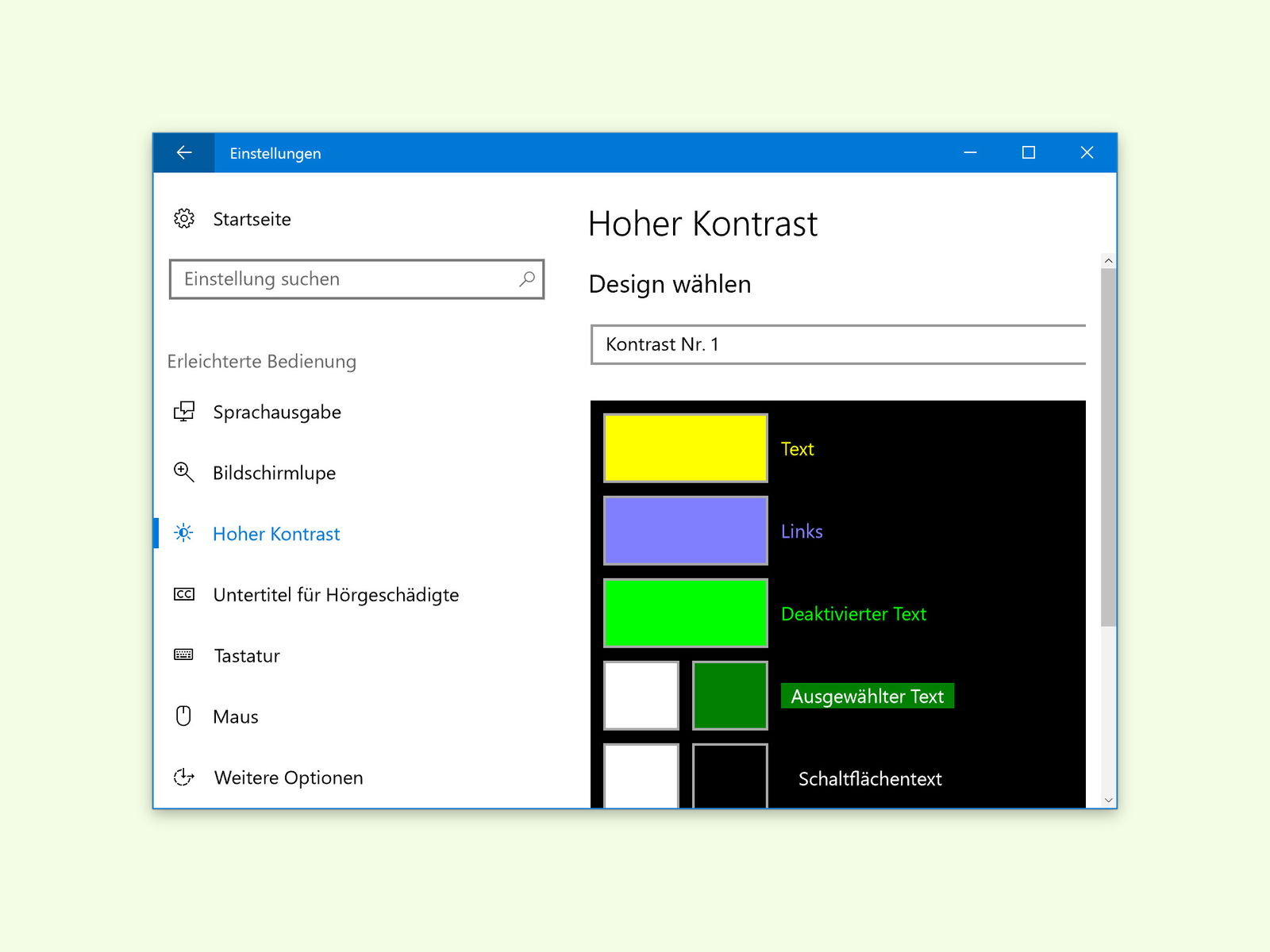
Task: Click the Tastatur keyboard icon
Action: [183, 655]
